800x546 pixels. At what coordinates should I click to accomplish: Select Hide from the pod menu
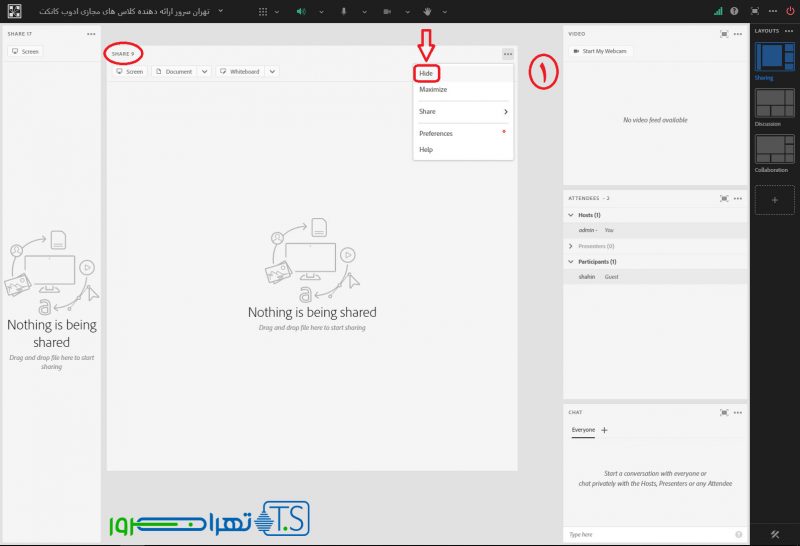coord(427,73)
